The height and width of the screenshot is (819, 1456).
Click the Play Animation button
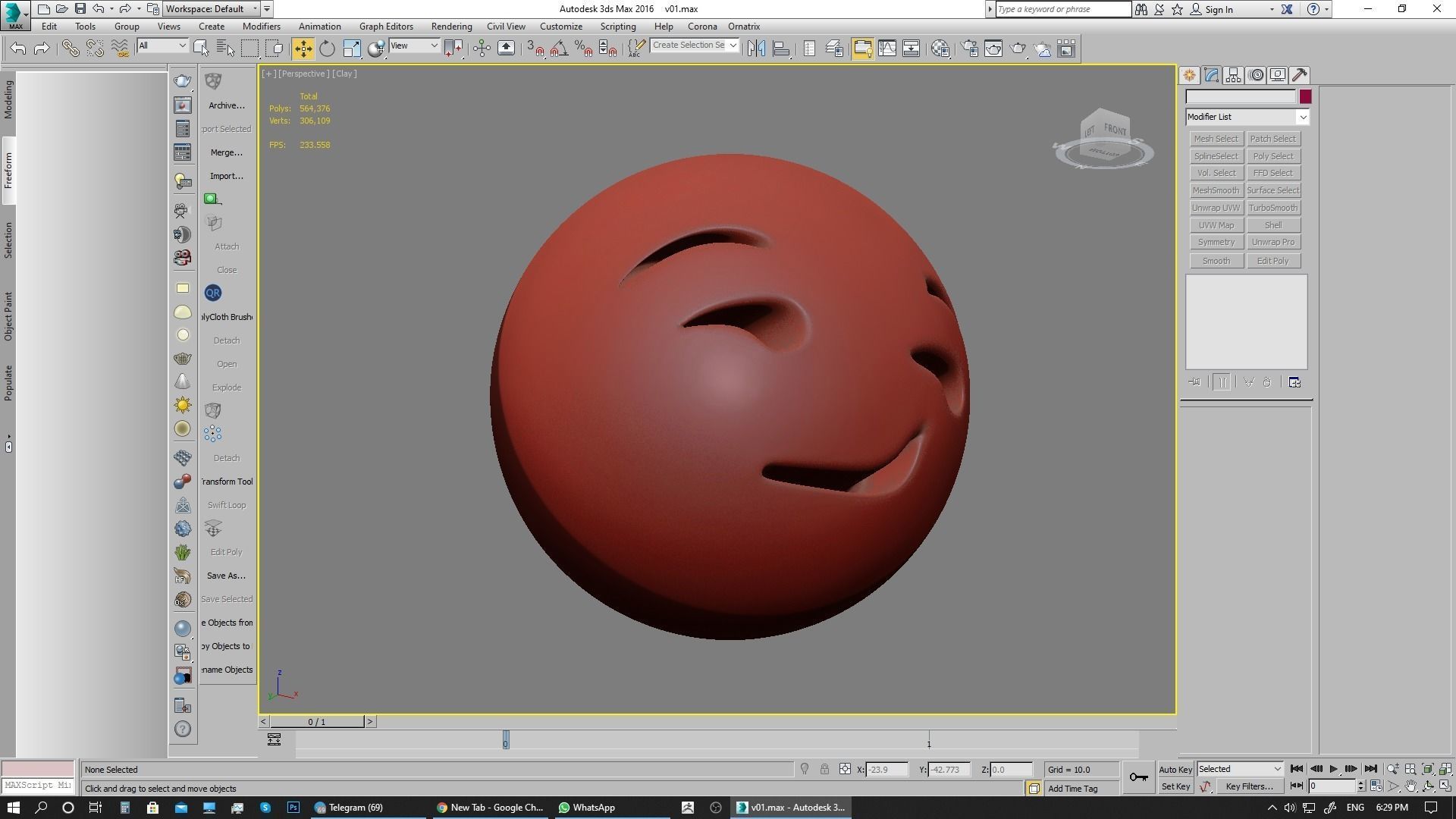pos(1333,769)
